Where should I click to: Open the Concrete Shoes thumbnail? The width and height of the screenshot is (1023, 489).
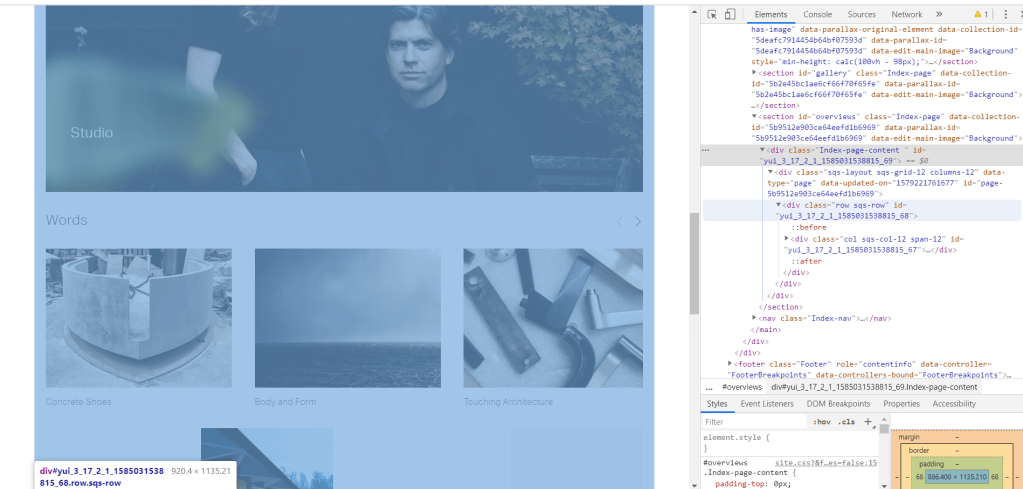[x=139, y=318]
